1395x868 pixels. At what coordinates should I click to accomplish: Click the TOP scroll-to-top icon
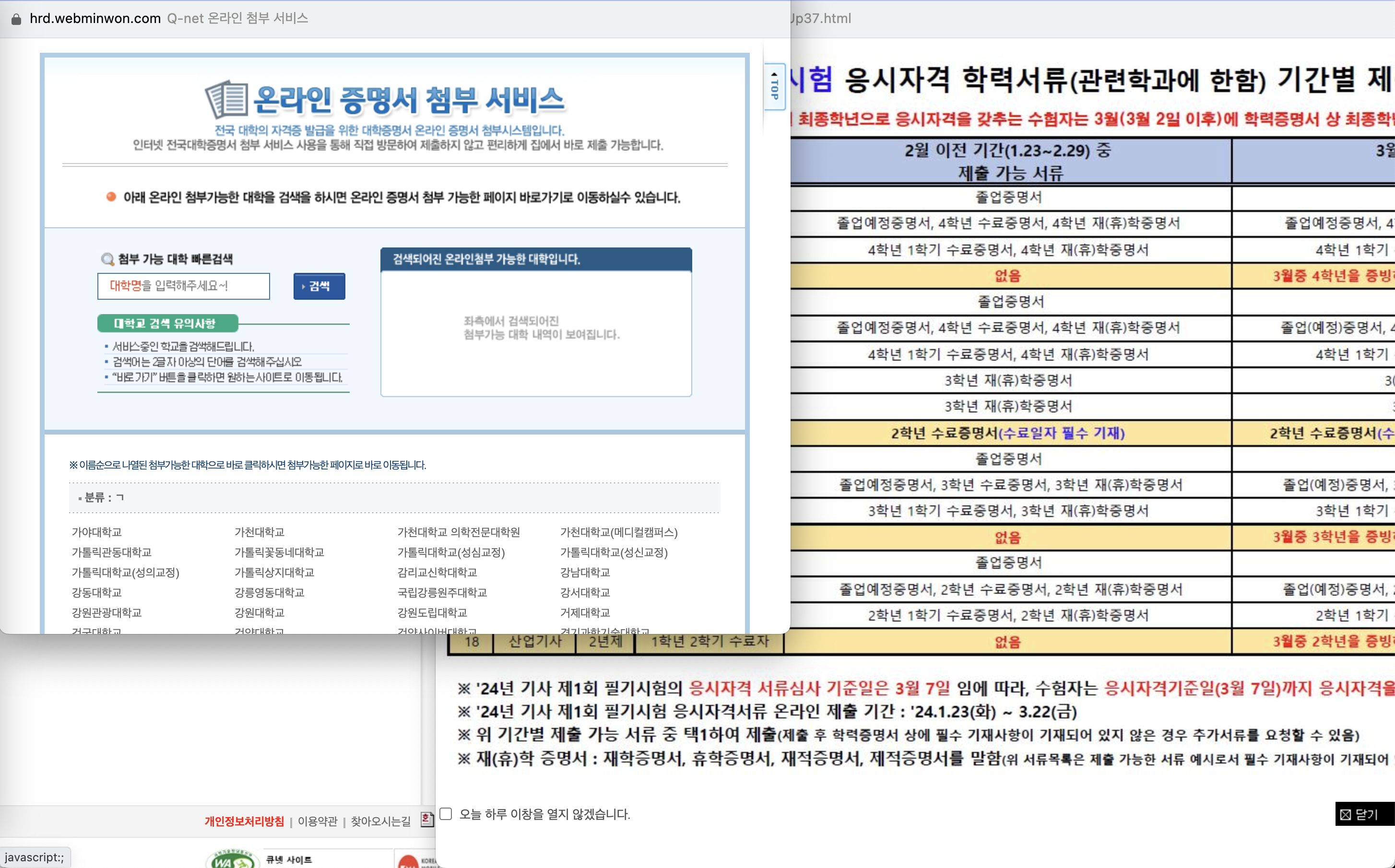point(774,87)
